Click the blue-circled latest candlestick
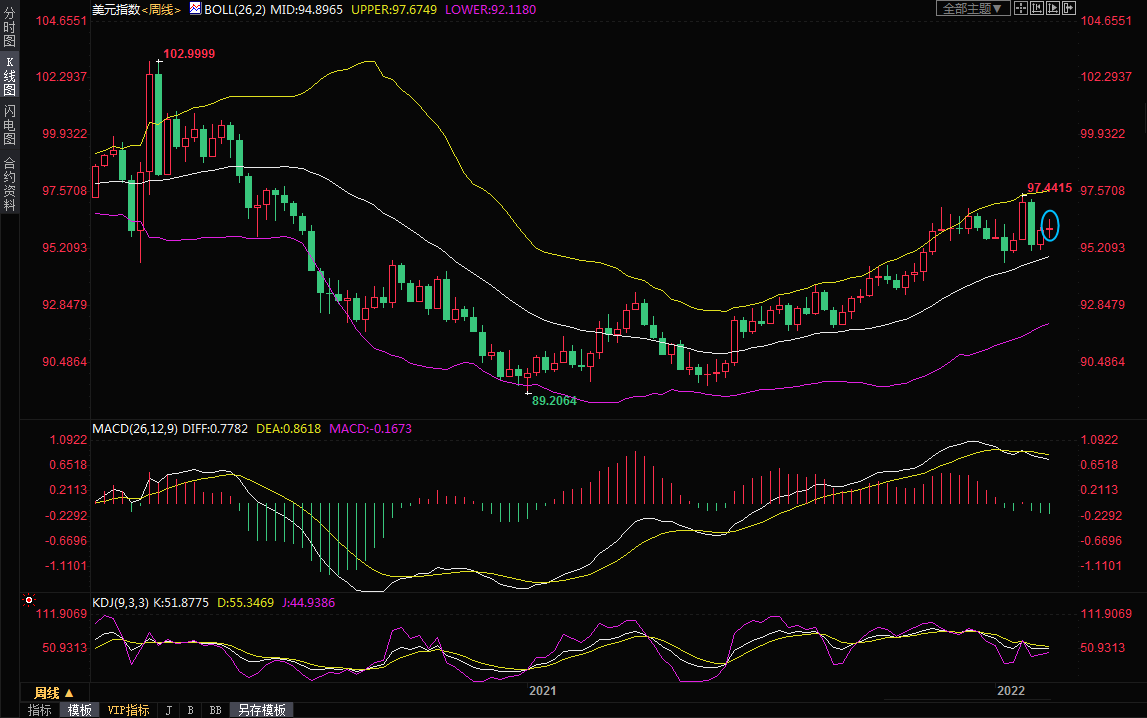 point(1049,229)
